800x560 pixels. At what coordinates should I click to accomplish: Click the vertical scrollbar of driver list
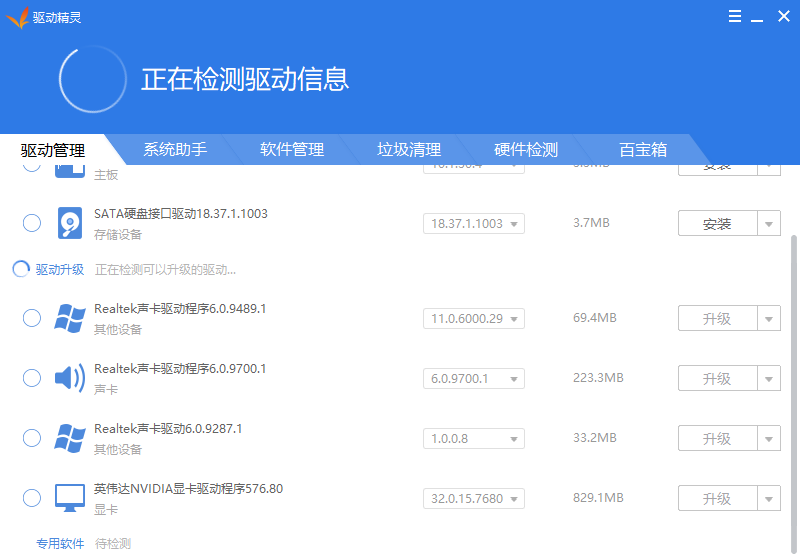pos(793,394)
